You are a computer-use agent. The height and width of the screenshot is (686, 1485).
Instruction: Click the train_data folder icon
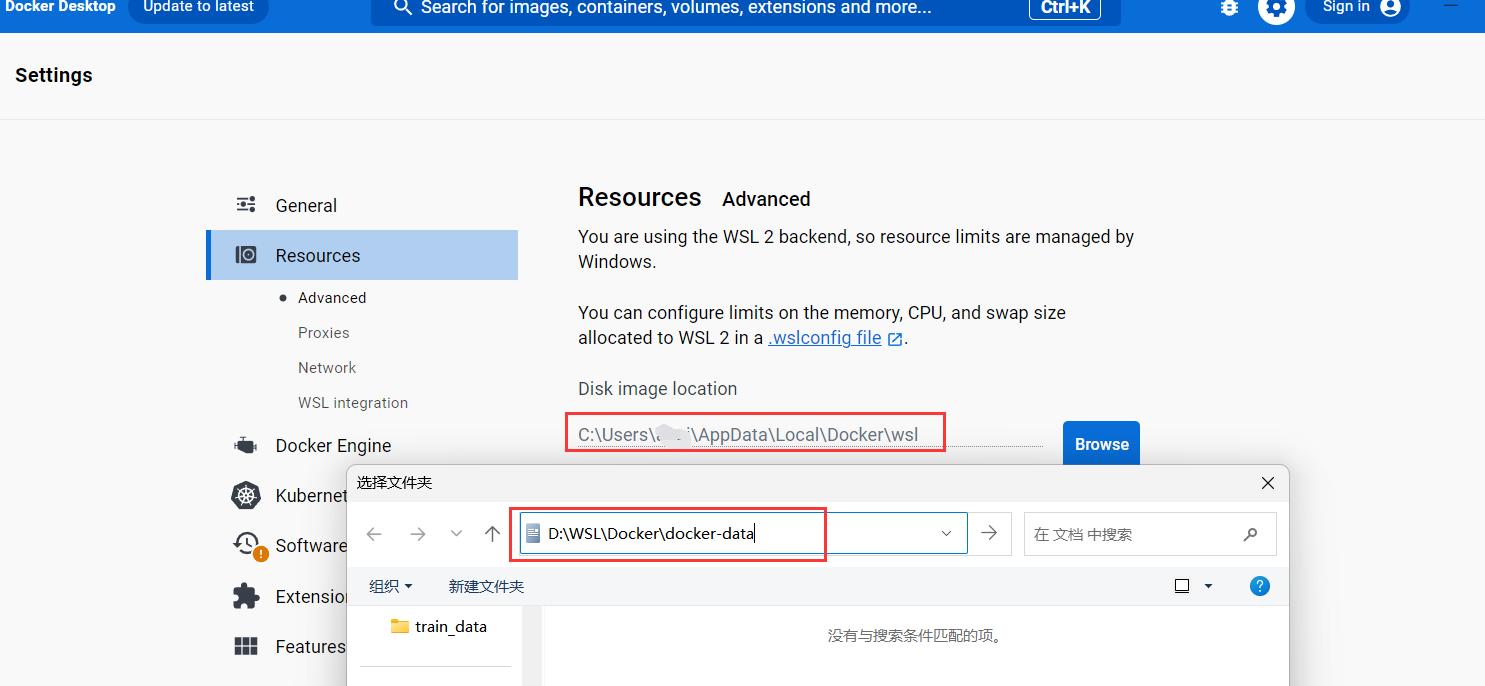[400, 626]
